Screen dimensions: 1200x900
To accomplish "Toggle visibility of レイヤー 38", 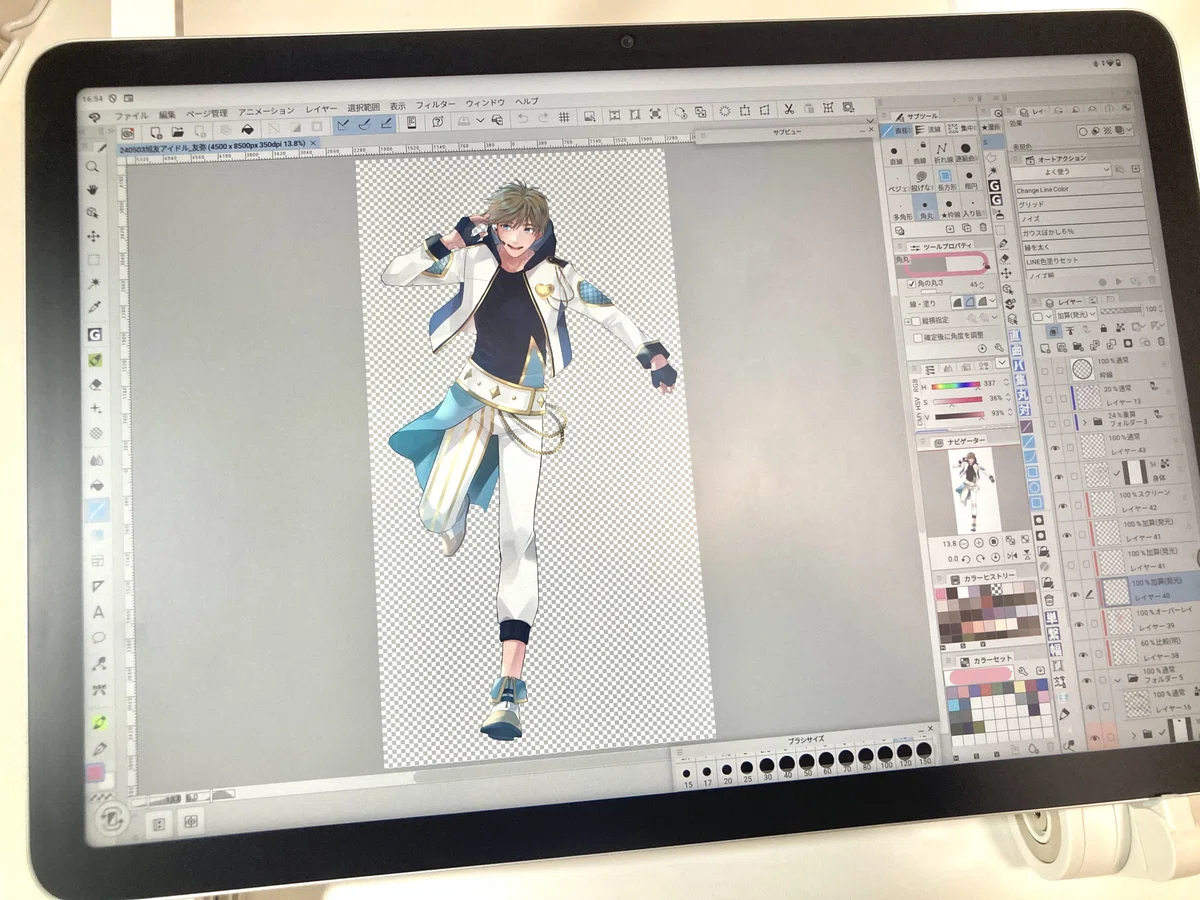I will pyautogui.click(x=1083, y=653).
